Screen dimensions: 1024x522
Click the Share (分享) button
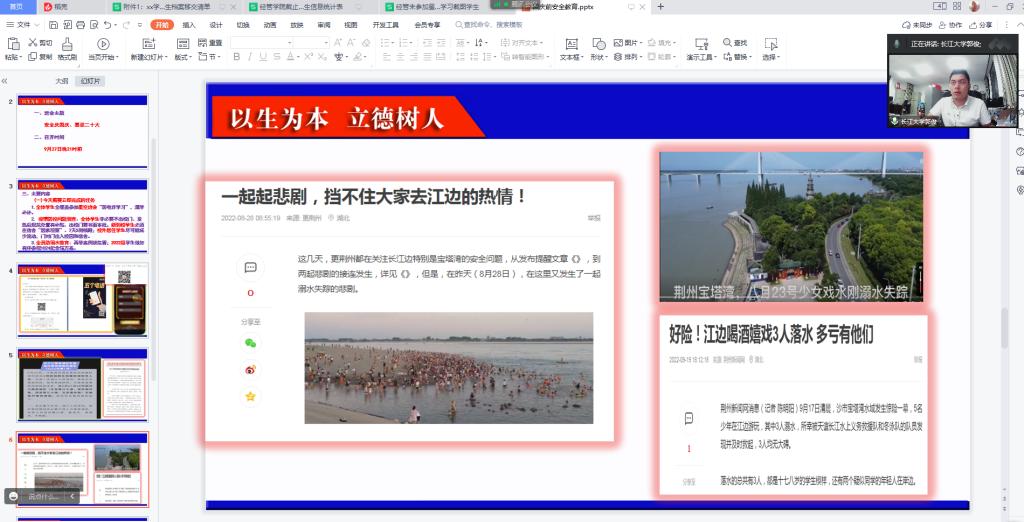[x=980, y=24]
